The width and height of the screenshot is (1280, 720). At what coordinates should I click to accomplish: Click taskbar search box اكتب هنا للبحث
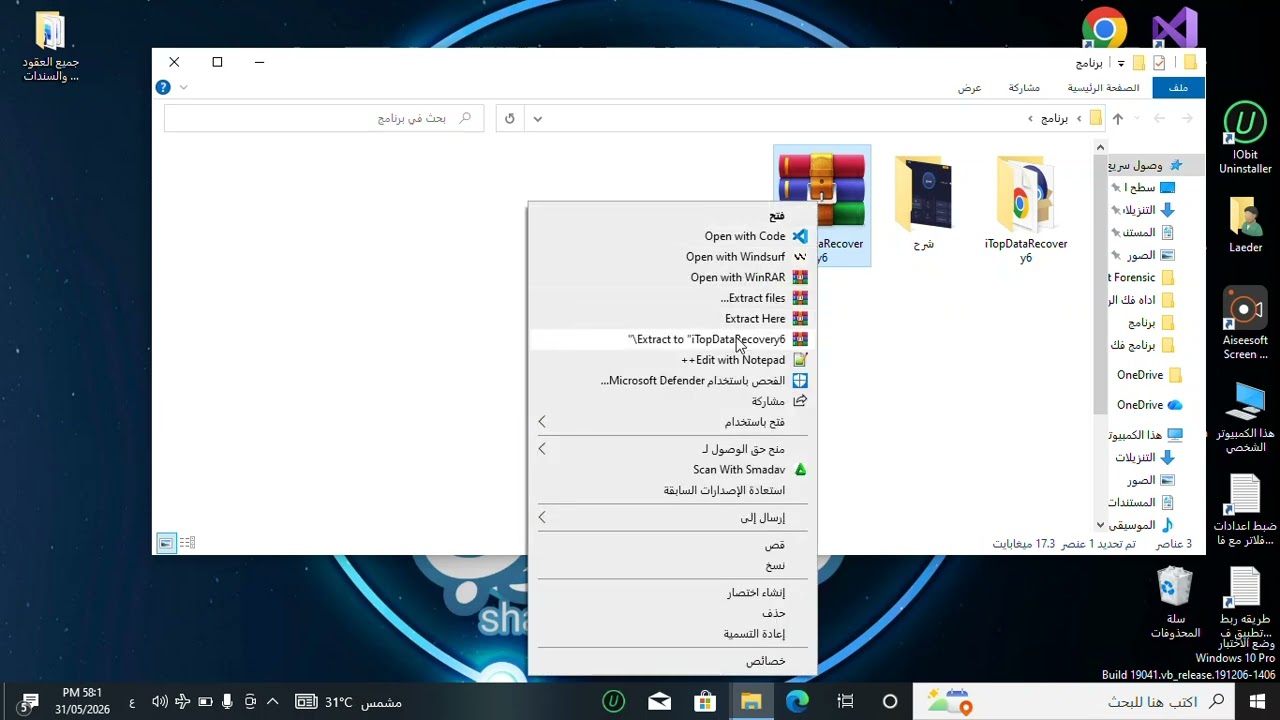point(1073,702)
